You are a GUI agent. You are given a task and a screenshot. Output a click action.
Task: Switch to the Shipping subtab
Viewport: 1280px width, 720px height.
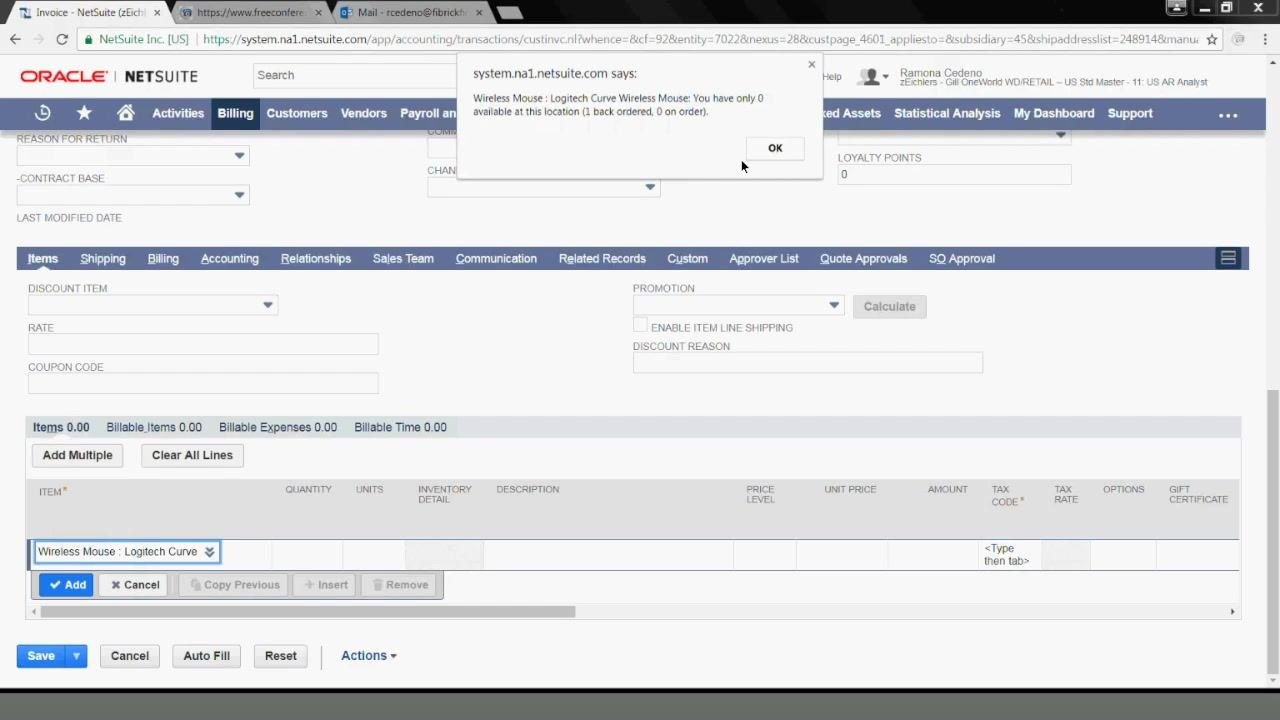point(103,258)
